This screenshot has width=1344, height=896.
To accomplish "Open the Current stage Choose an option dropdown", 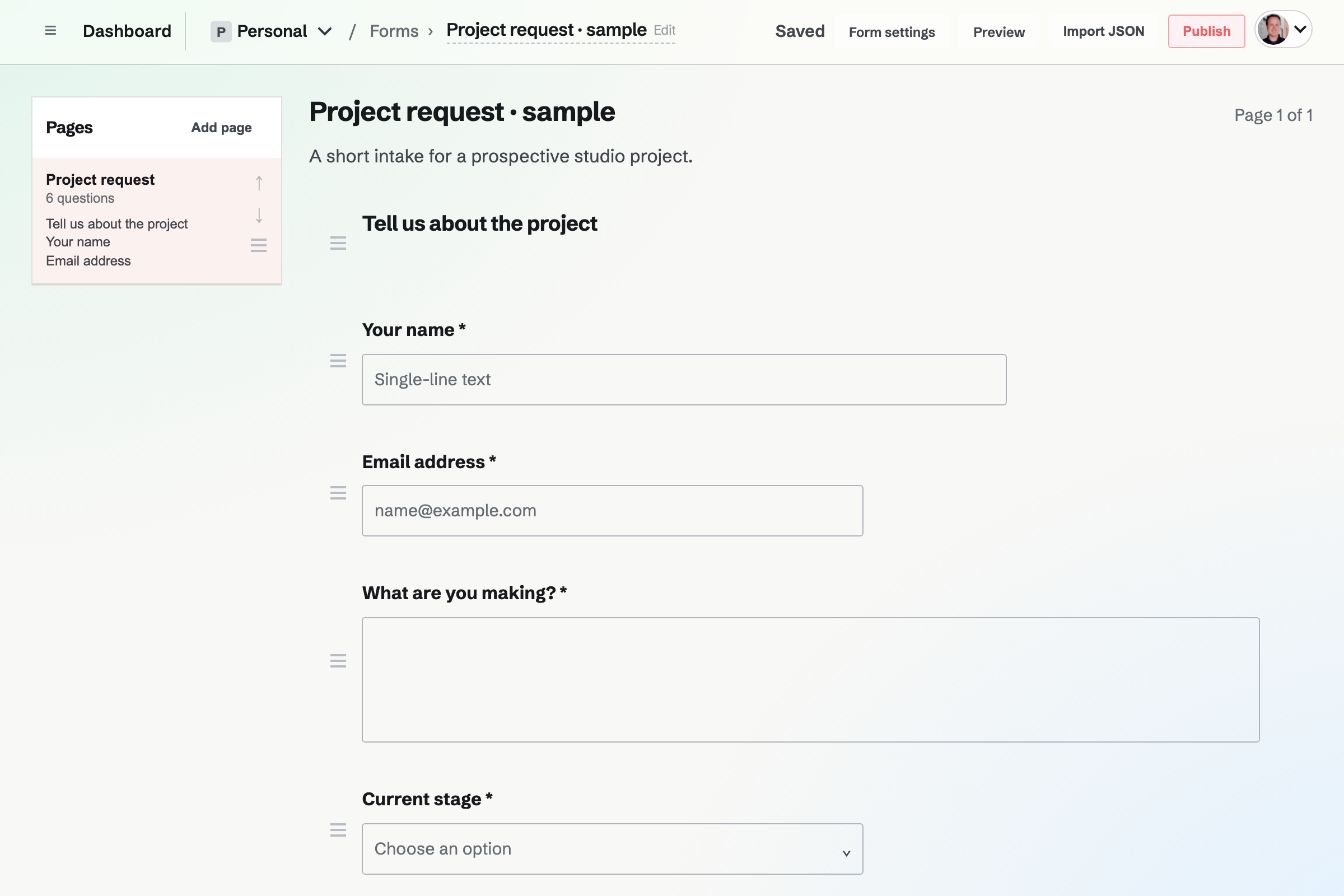I will click(612, 848).
